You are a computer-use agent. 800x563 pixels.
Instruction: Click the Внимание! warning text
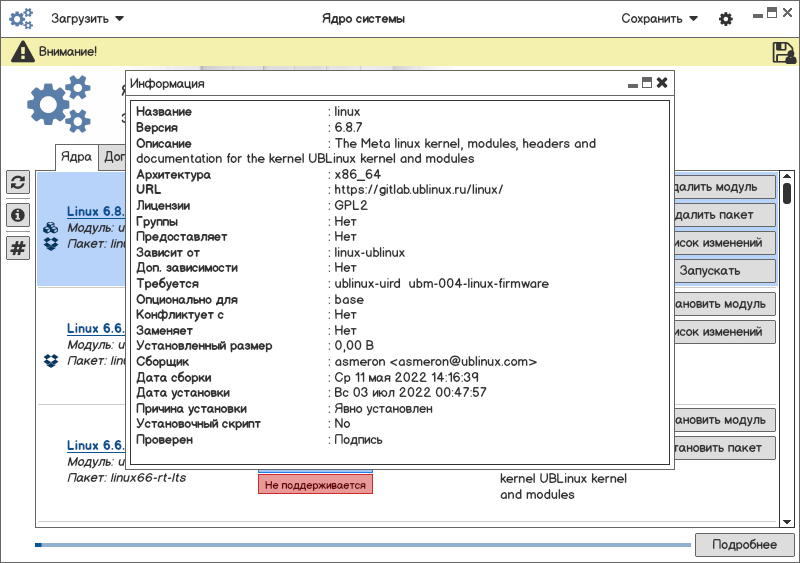coord(68,52)
